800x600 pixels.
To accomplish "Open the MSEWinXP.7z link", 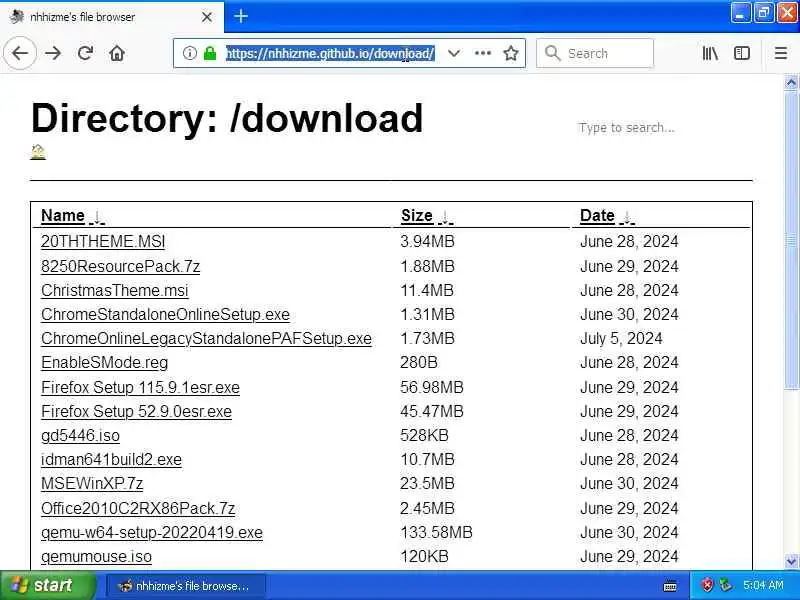I will (92, 483).
